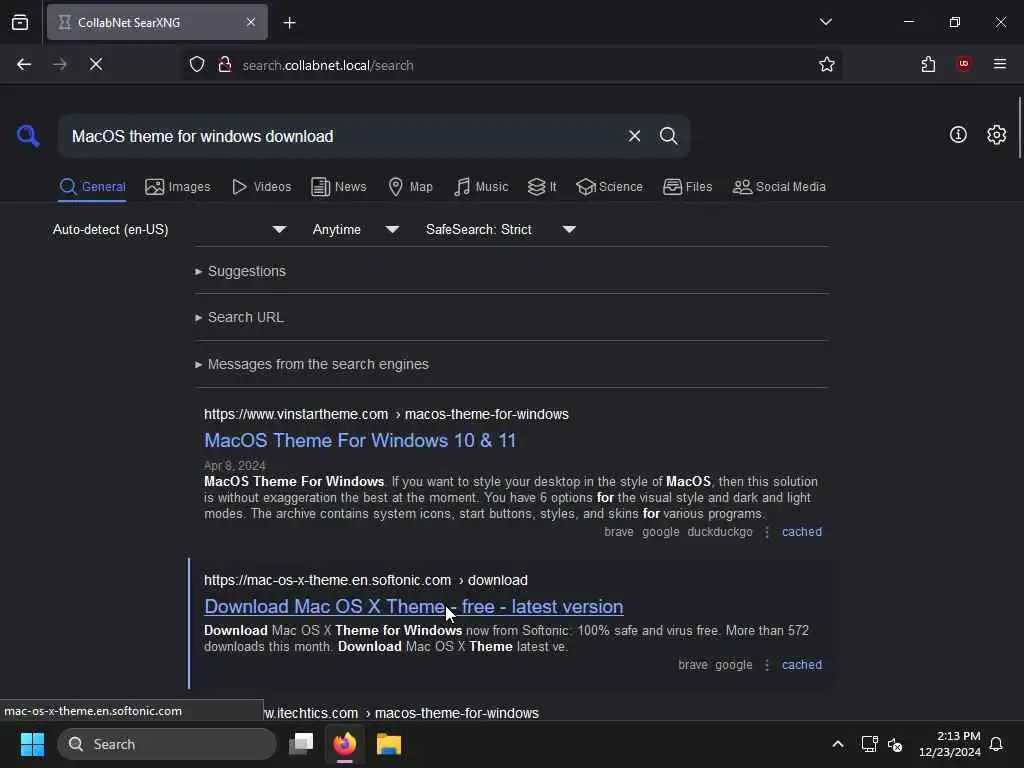
Task: Open the Anytime time range dropdown
Action: 355,229
